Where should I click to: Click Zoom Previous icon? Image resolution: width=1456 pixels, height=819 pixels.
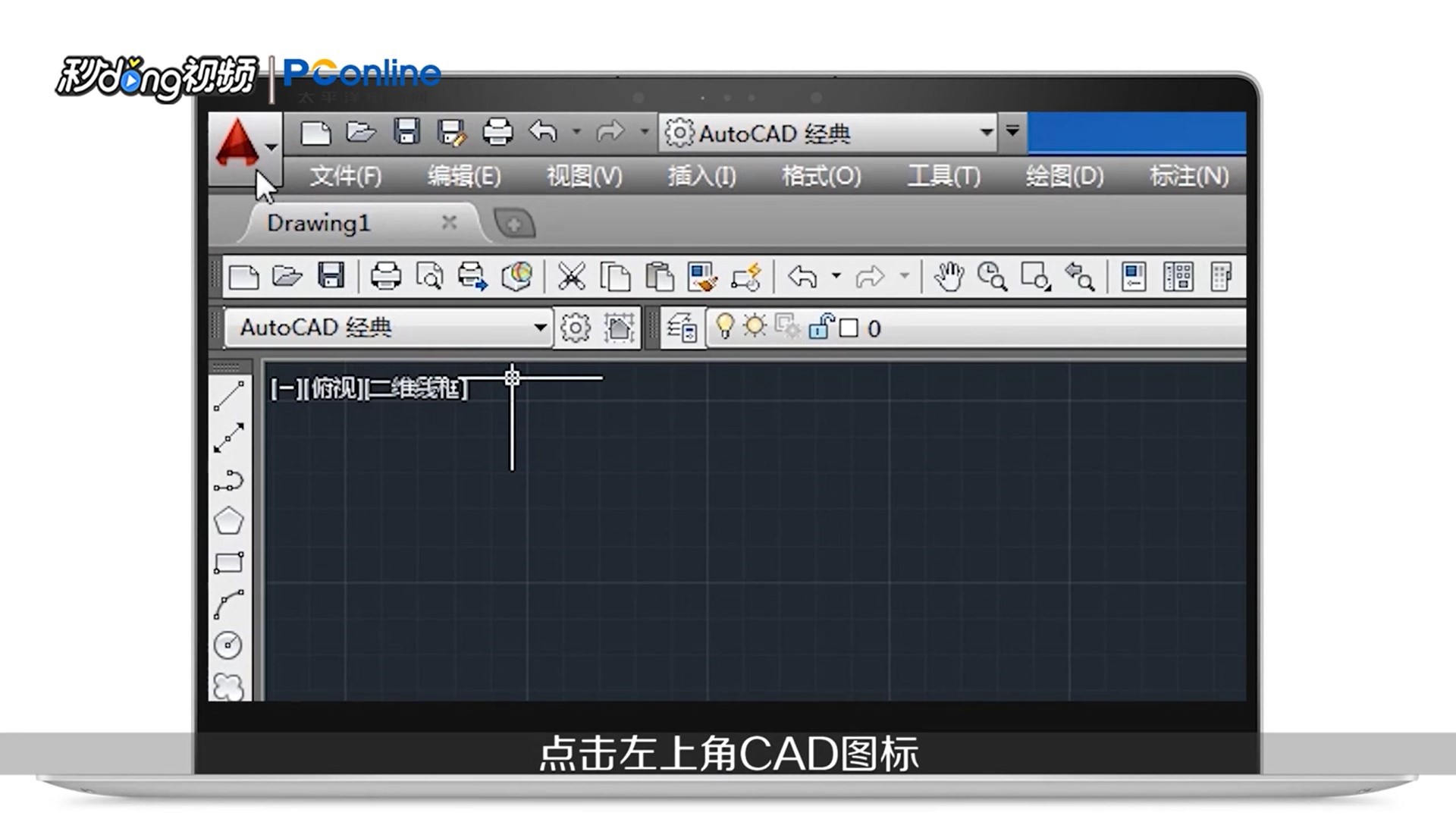pos(1080,277)
